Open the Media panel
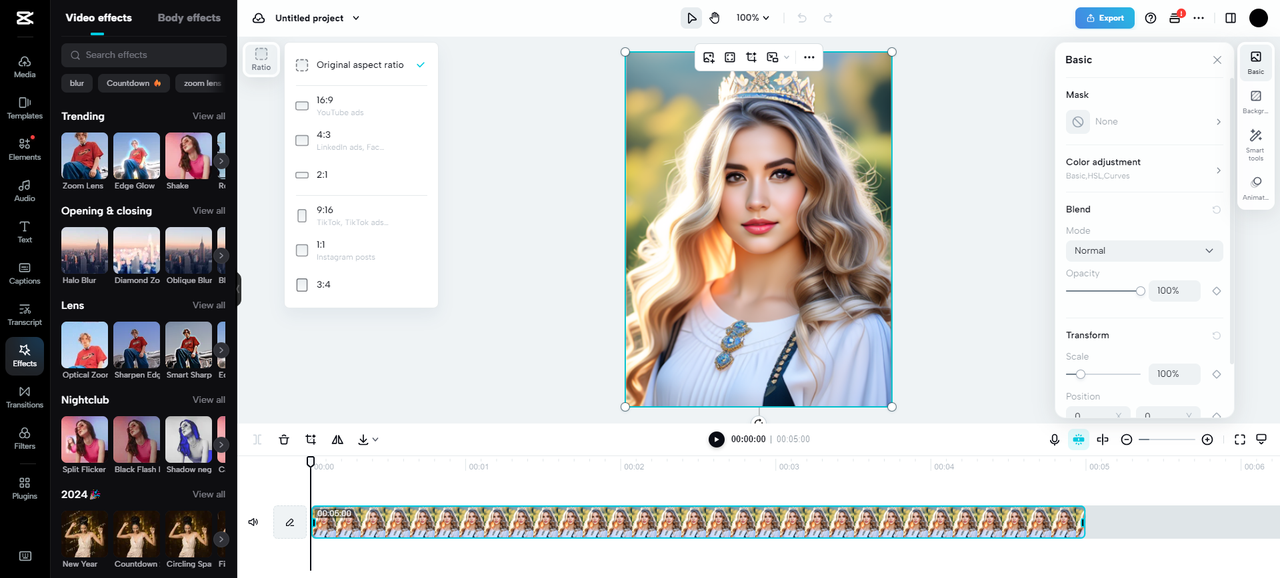Screen dimensions: 1280x578 [x=25, y=67]
